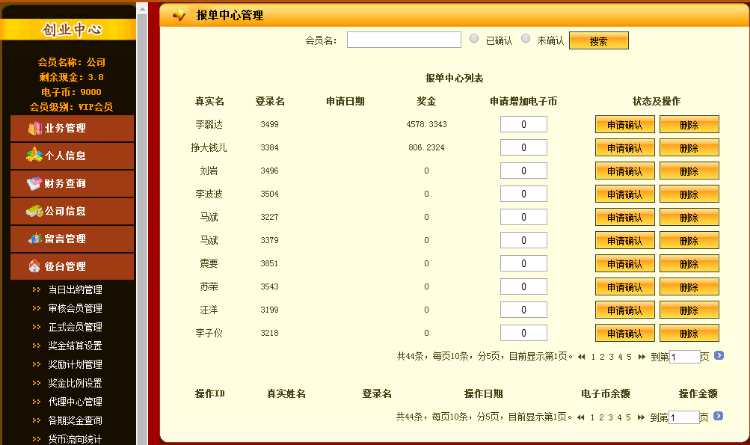This screenshot has height=445, width=750.
Task: Click e-coin input for 李子仪
Action: 524,333
